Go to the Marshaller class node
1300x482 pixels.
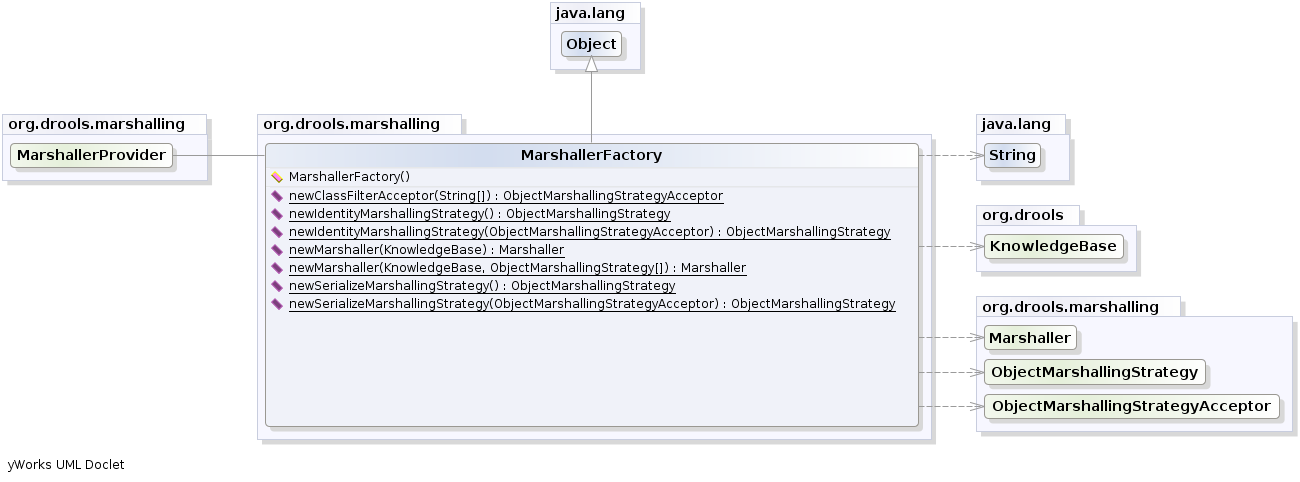pos(1029,338)
